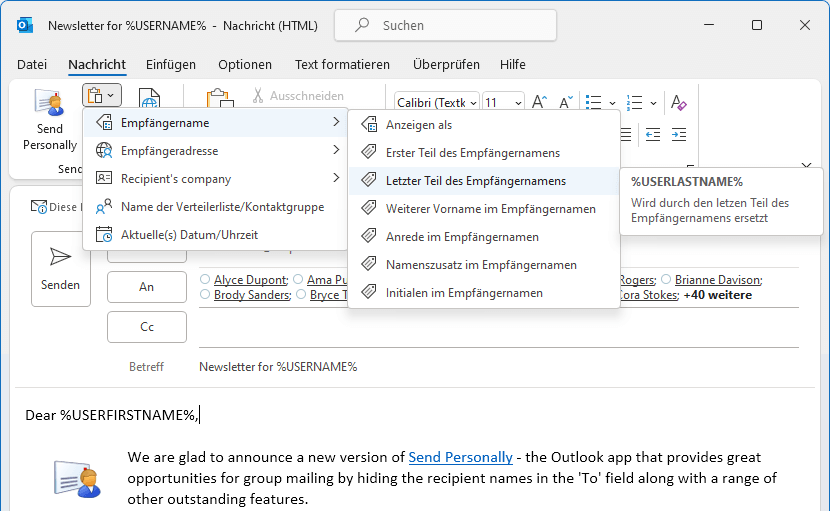Click the Recipient's company card icon
Viewport: 830px width, 511px height.
(x=104, y=178)
